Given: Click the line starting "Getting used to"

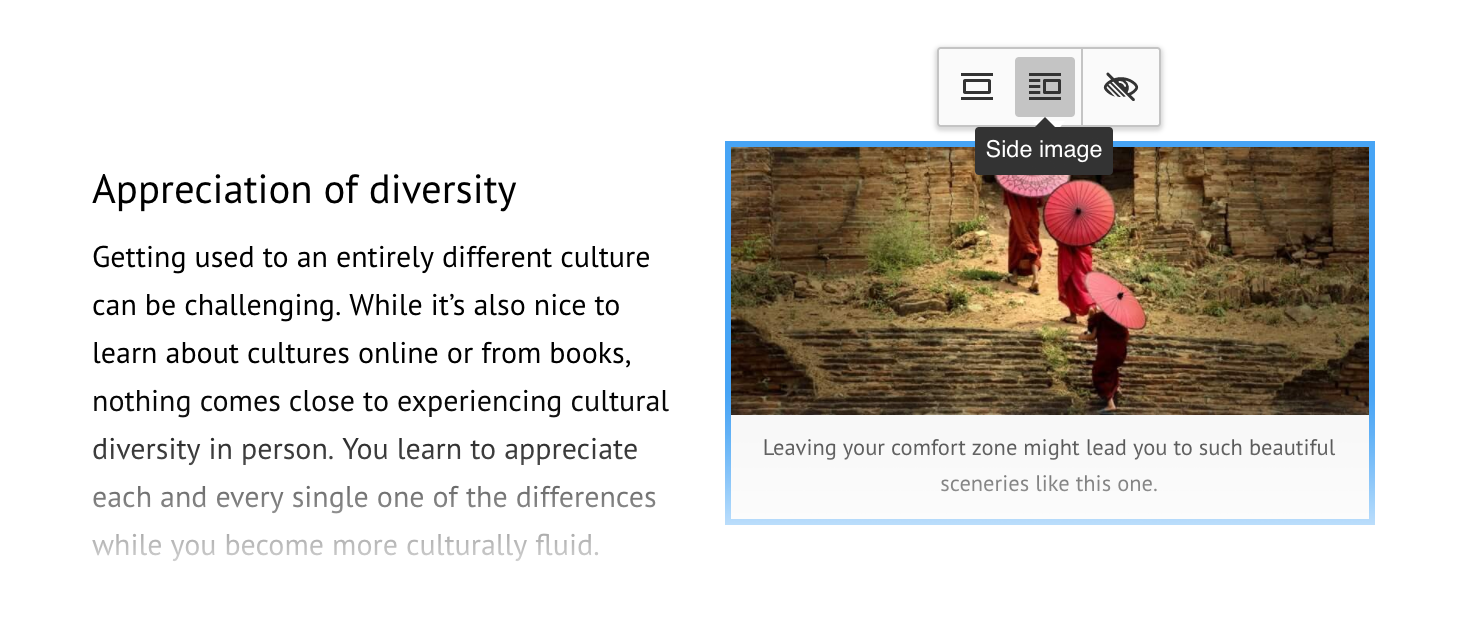Looking at the screenshot, I should 371,257.
